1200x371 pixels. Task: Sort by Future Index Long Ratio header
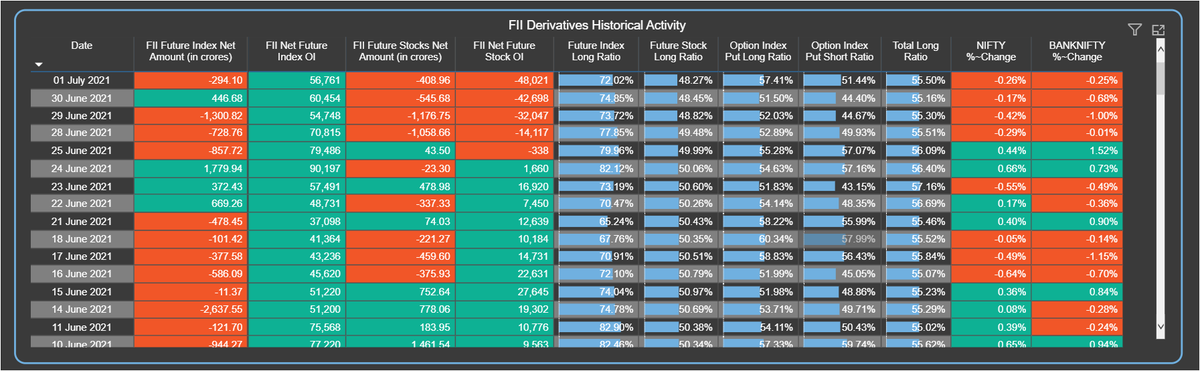pyautogui.click(x=598, y=52)
